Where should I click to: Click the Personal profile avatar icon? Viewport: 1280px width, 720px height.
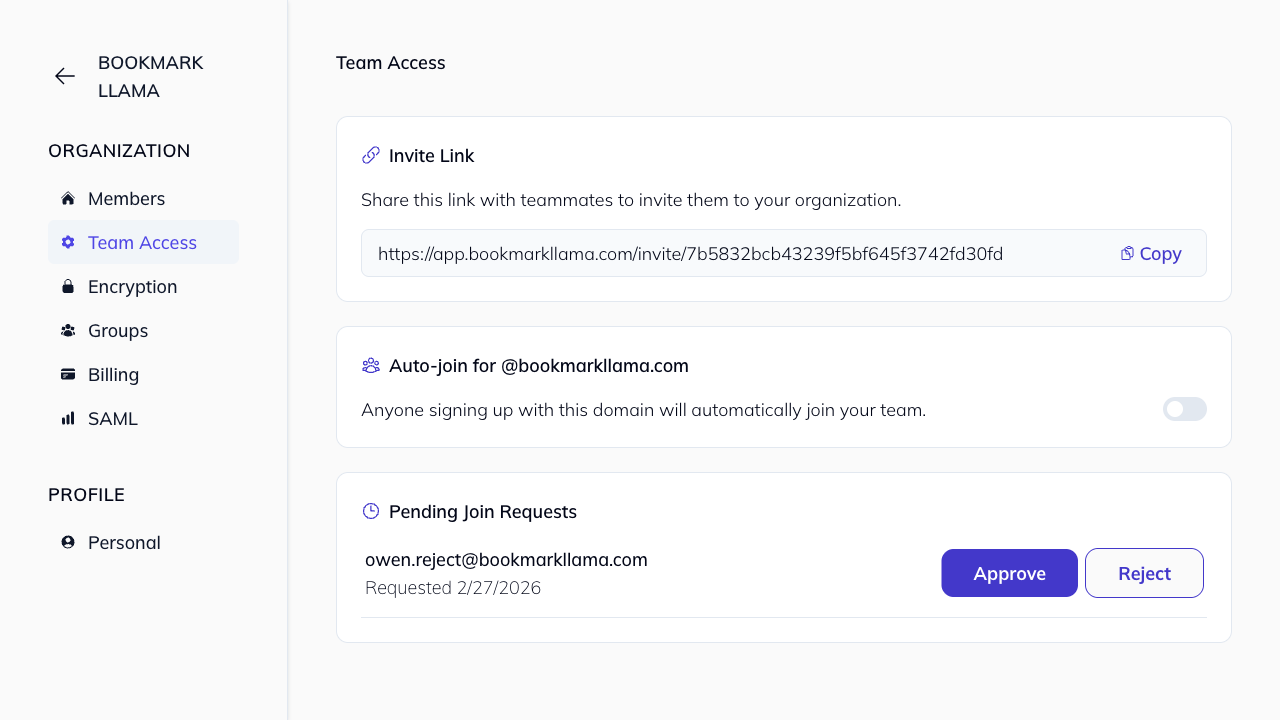point(68,542)
